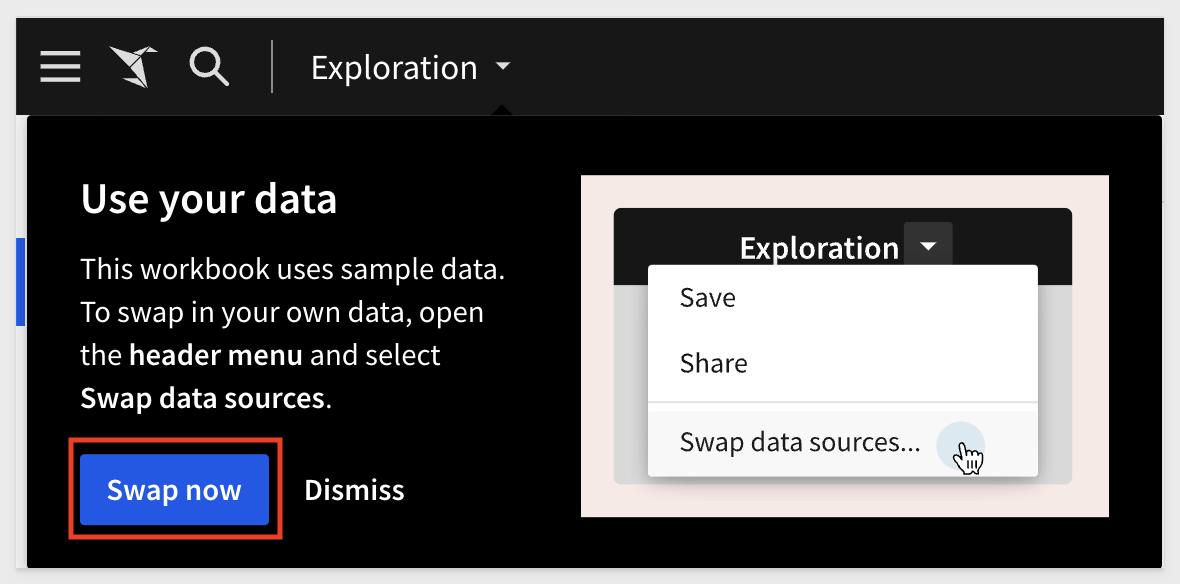The width and height of the screenshot is (1180, 584).
Task: Click the blue highlight circle near Swap data sources
Action: point(962,445)
